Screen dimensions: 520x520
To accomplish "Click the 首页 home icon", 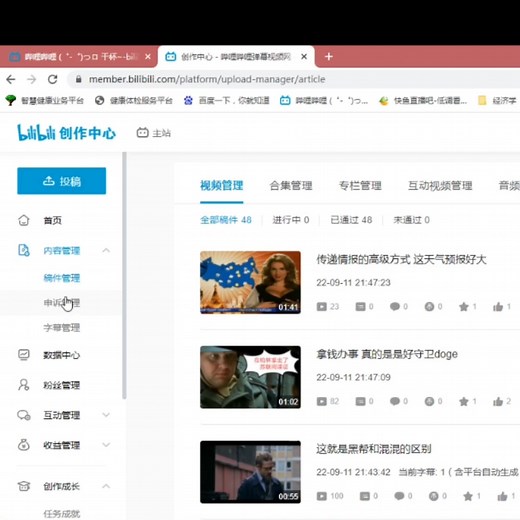I will (x=24, y=220).
